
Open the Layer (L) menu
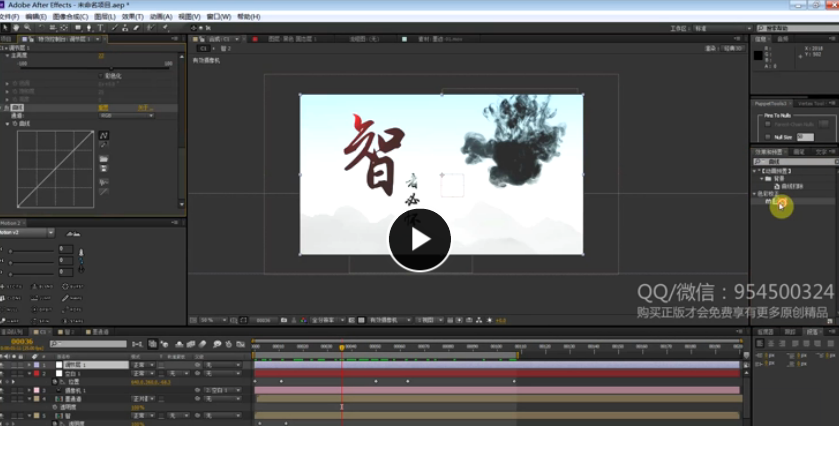click(105, 17)
